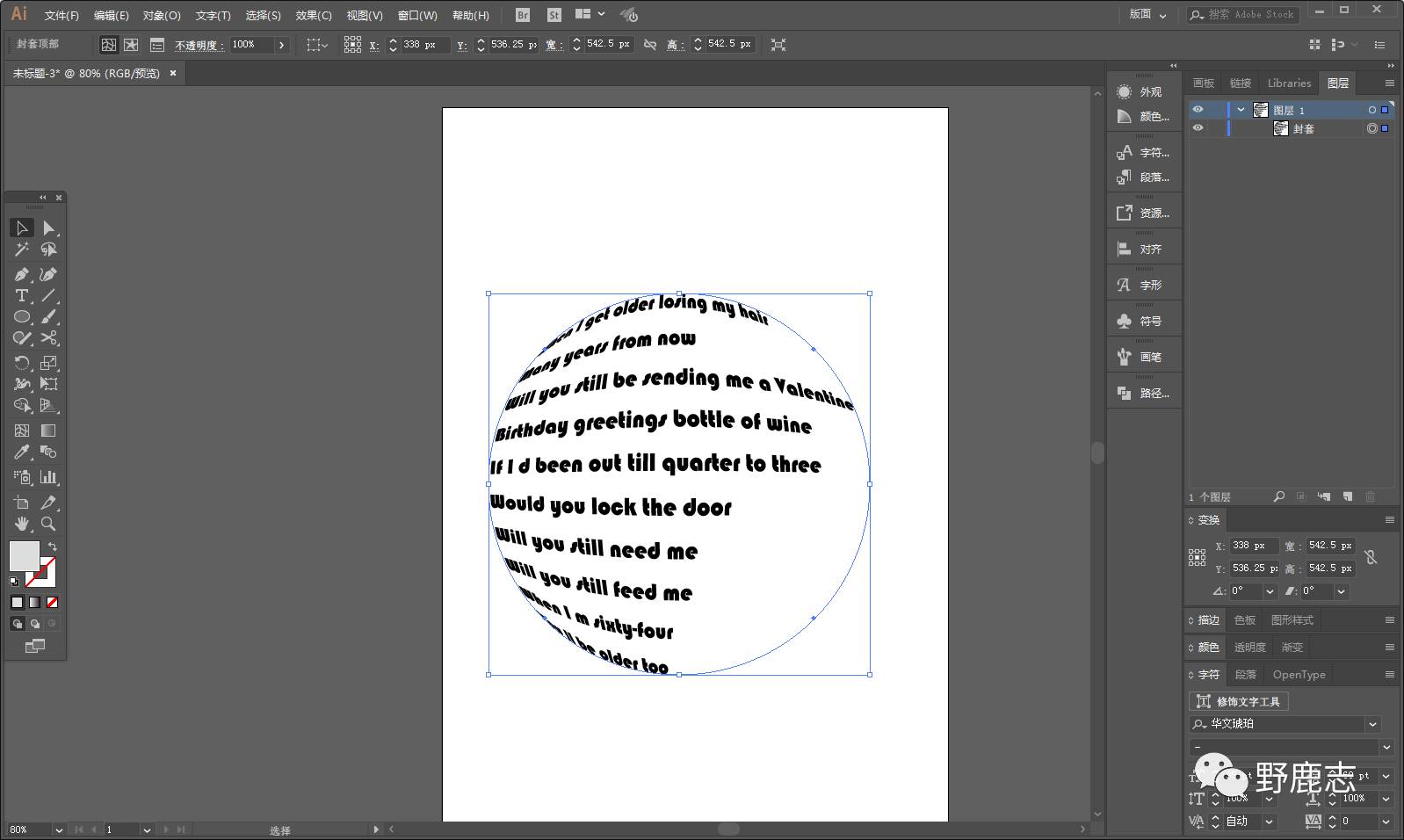The height and width of the screenshot is (840, 1404).
Task: Open the 80% zoom level dropdown
Action: (59, 829)
